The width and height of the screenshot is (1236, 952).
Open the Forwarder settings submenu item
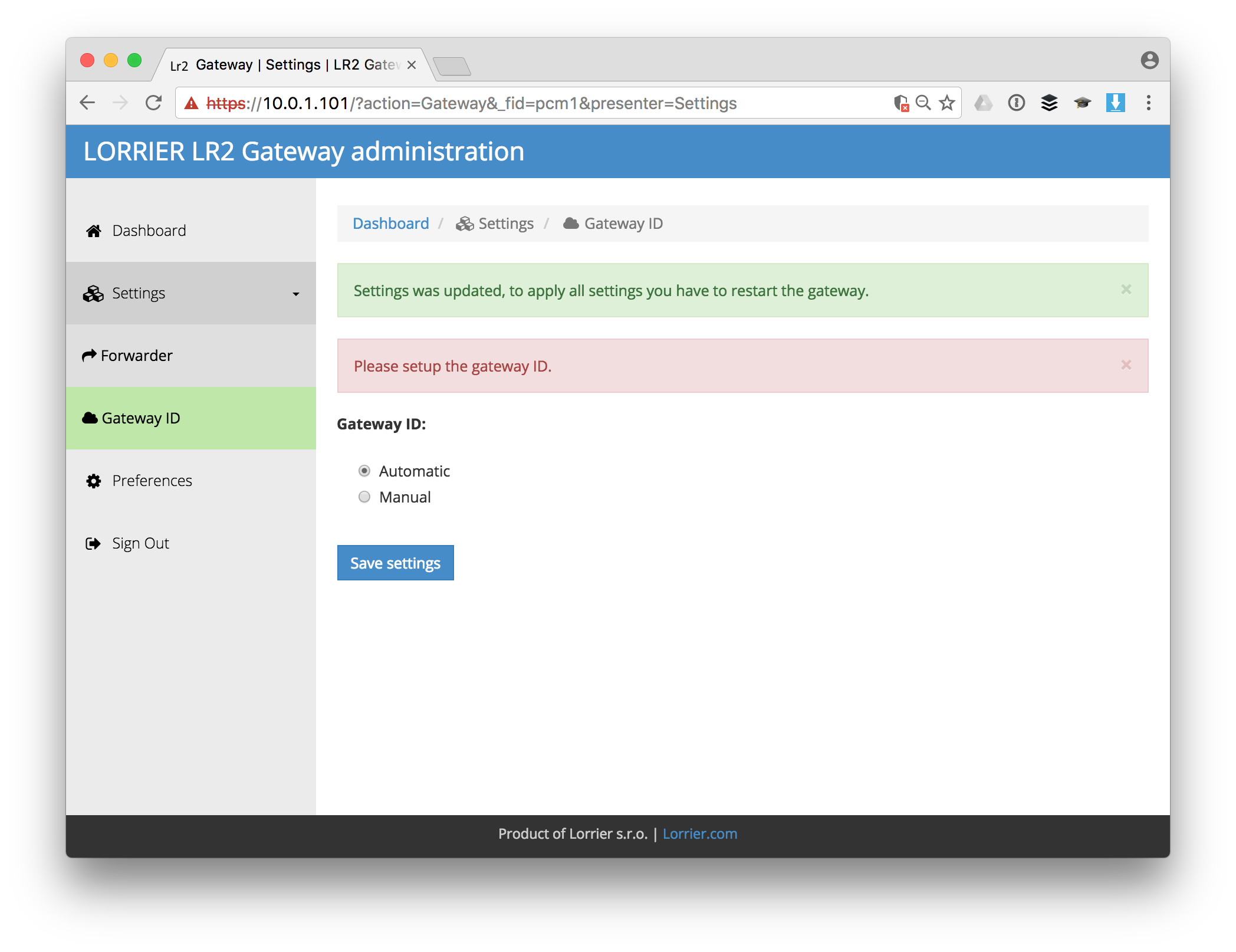tap(191, 356)
